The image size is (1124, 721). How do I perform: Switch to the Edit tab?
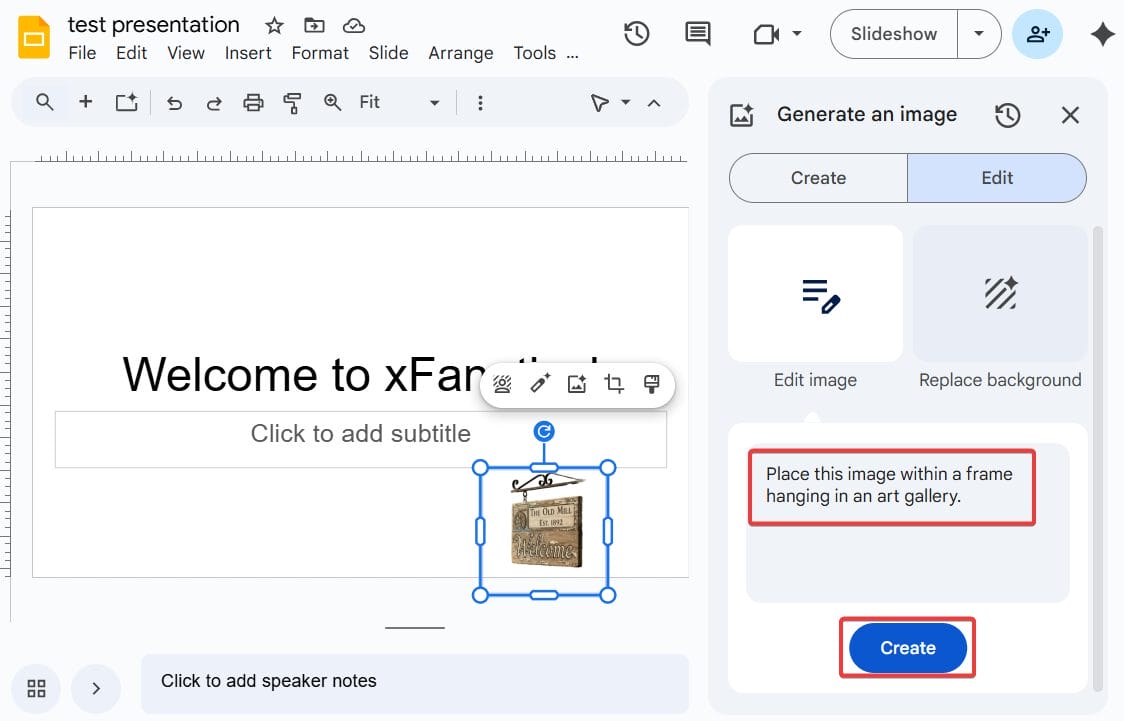[x=996, y=177]
